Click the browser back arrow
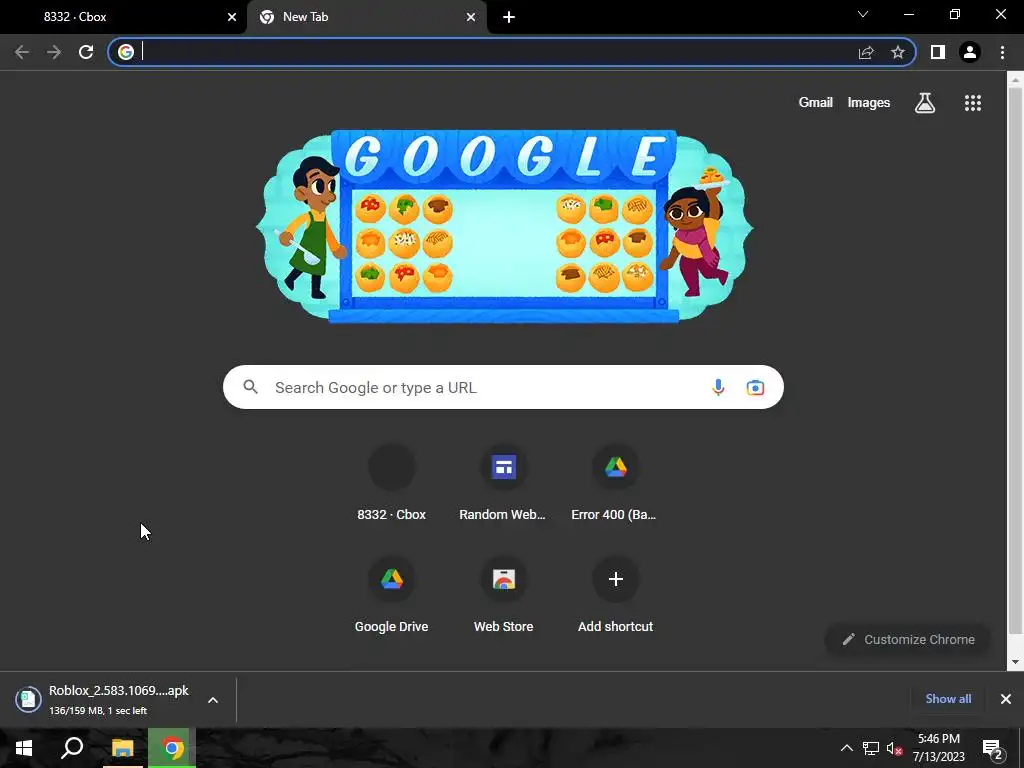 [22, 52]
